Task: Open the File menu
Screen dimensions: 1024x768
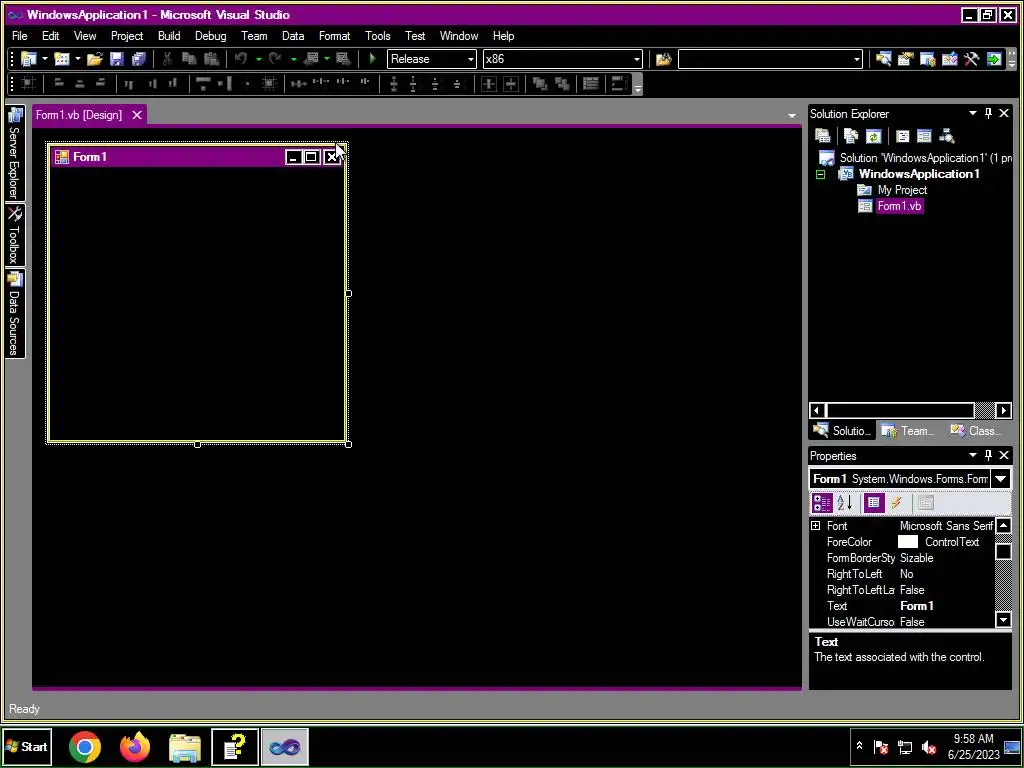Action: pos(20,36)
